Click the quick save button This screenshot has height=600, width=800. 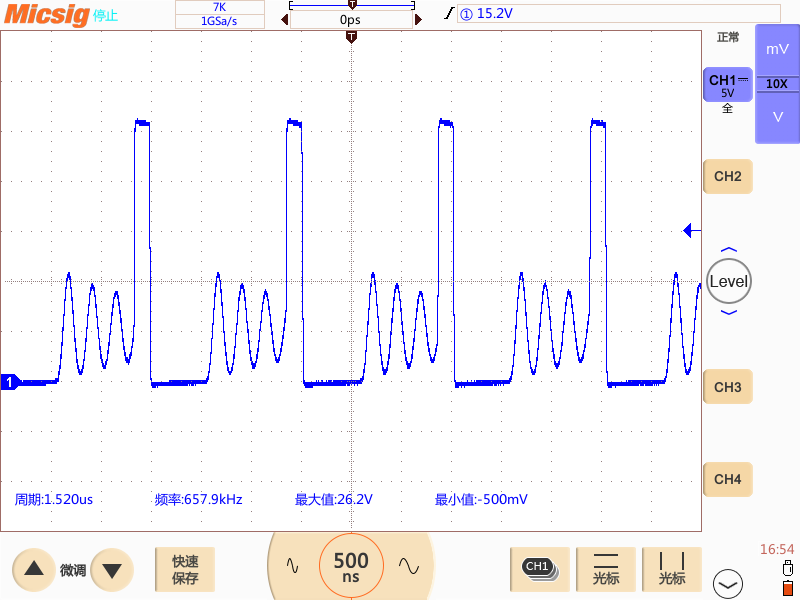[185, 569]
